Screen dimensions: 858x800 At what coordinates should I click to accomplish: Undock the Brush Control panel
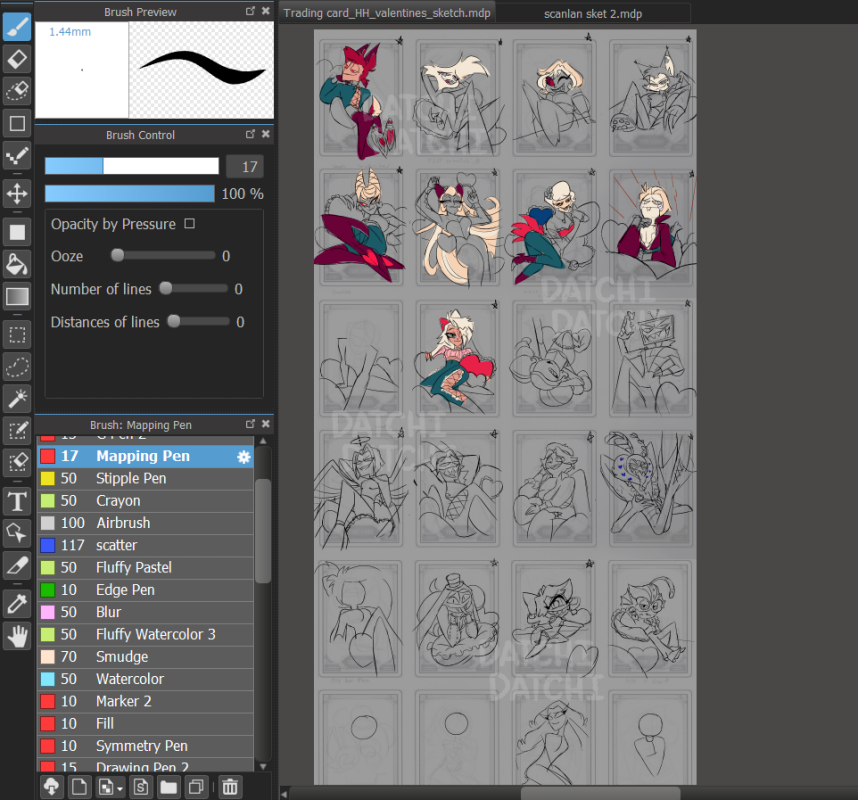(x=250, y=134)
